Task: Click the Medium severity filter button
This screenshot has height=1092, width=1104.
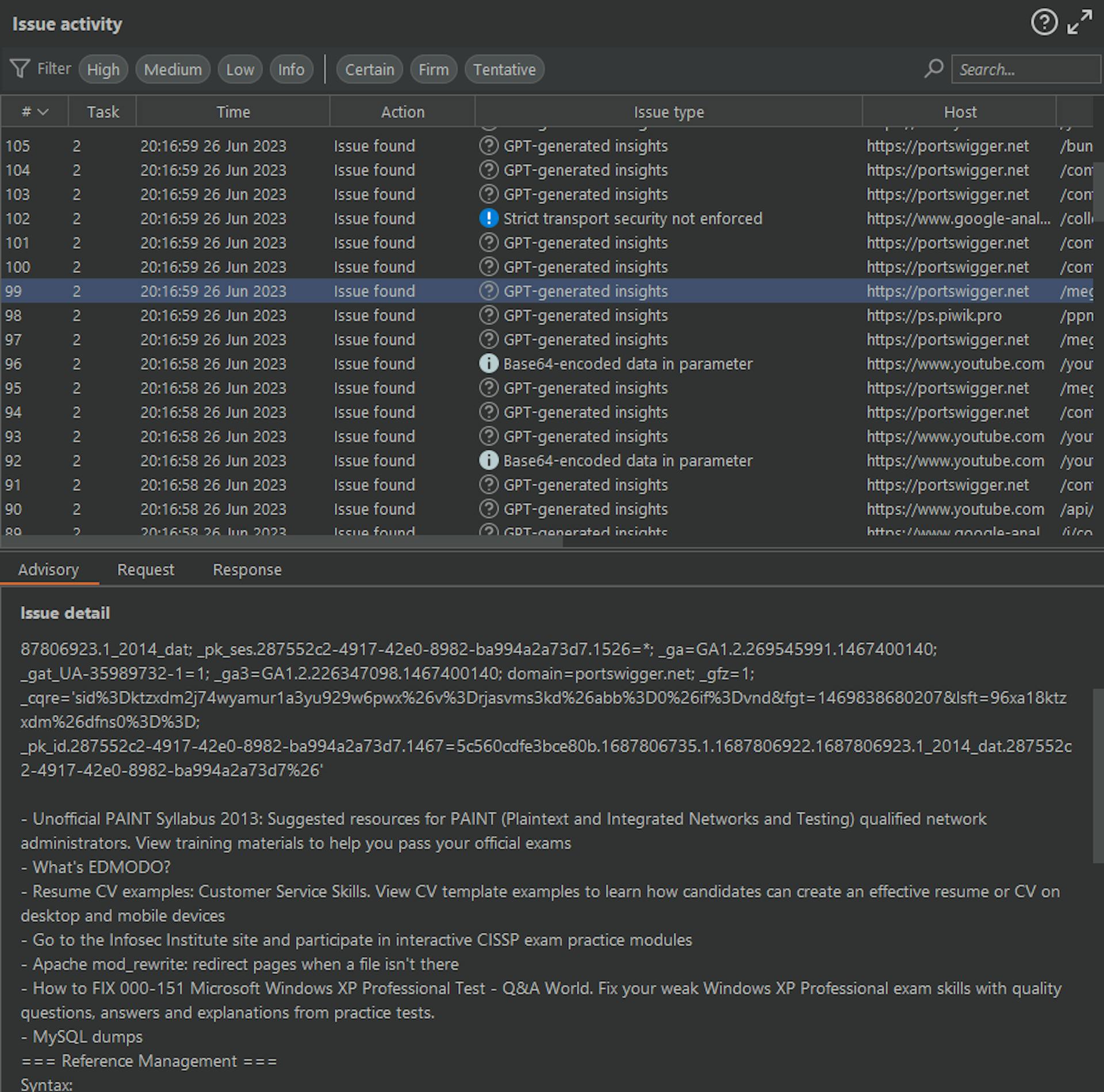Action: (x=173, y=69)
